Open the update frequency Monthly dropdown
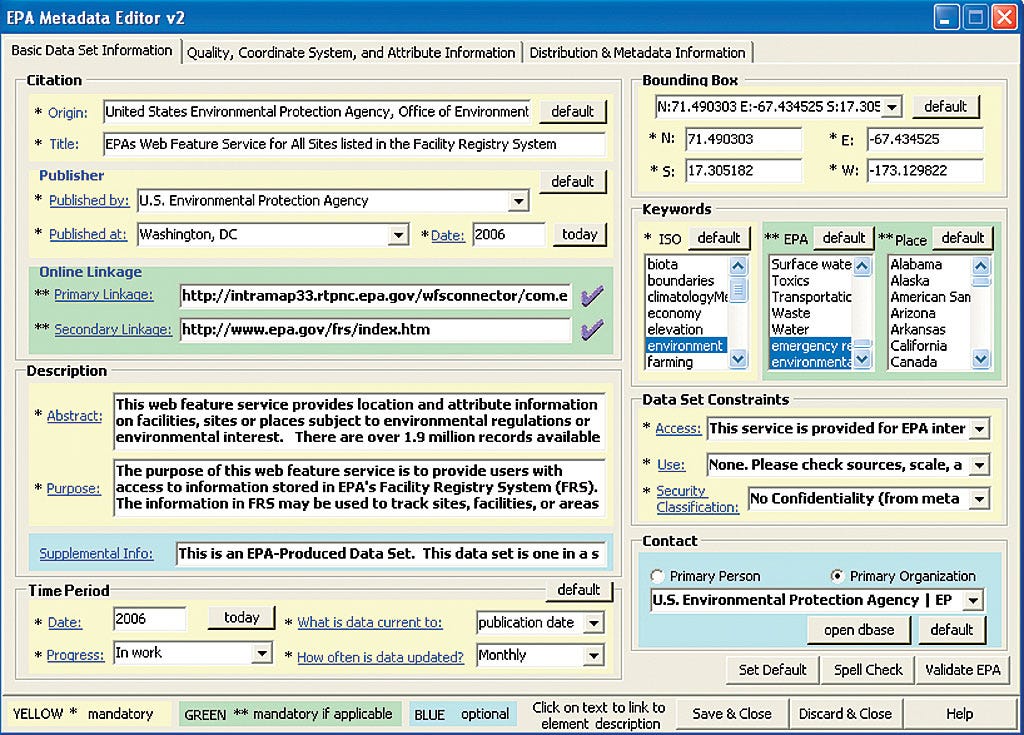1024x735 pixels. (594, 655)
